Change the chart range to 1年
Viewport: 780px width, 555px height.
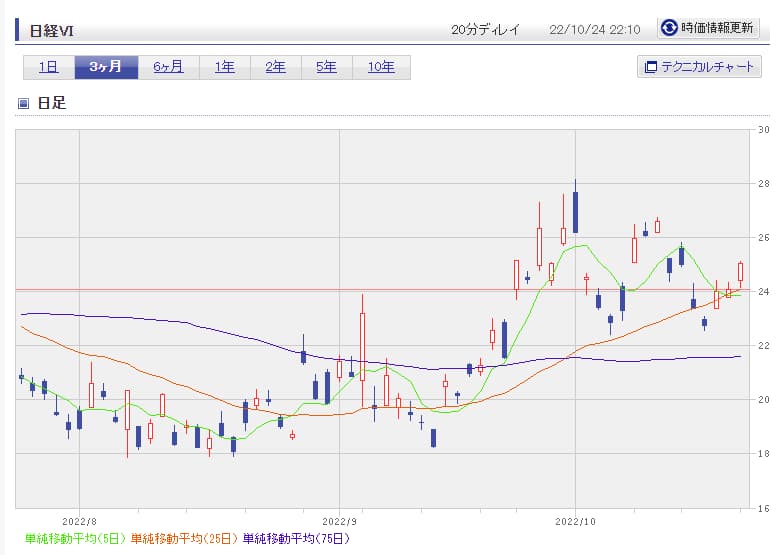[x=224, y=67]
